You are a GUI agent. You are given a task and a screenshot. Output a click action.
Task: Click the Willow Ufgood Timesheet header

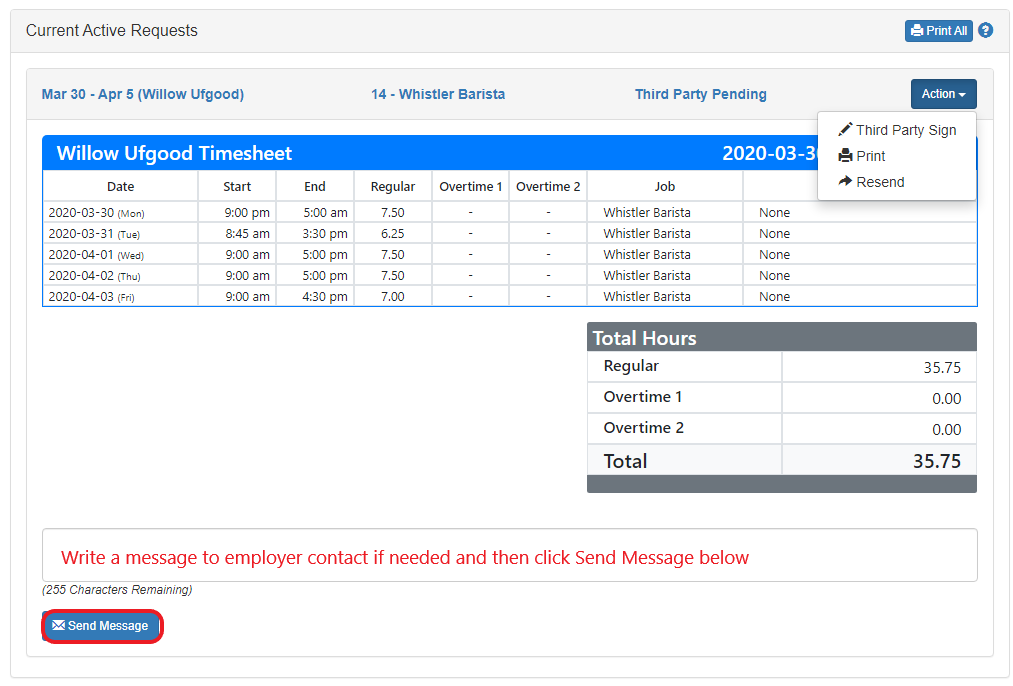[x=175, y=153]
